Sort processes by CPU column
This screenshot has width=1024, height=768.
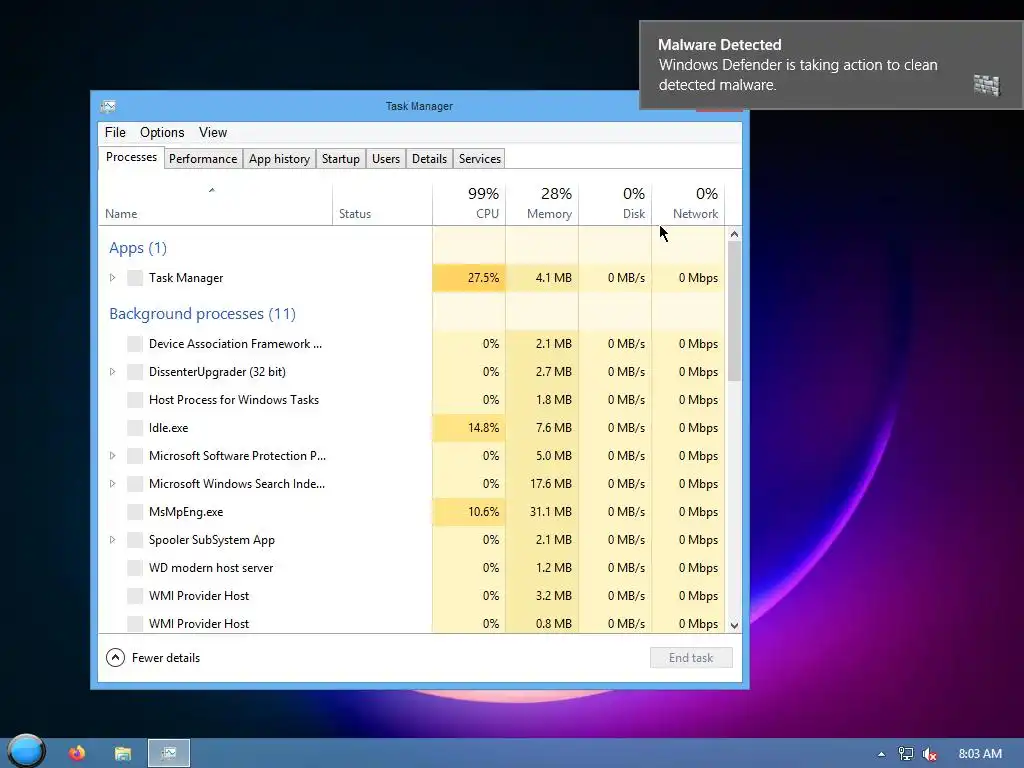coord(469,204)
